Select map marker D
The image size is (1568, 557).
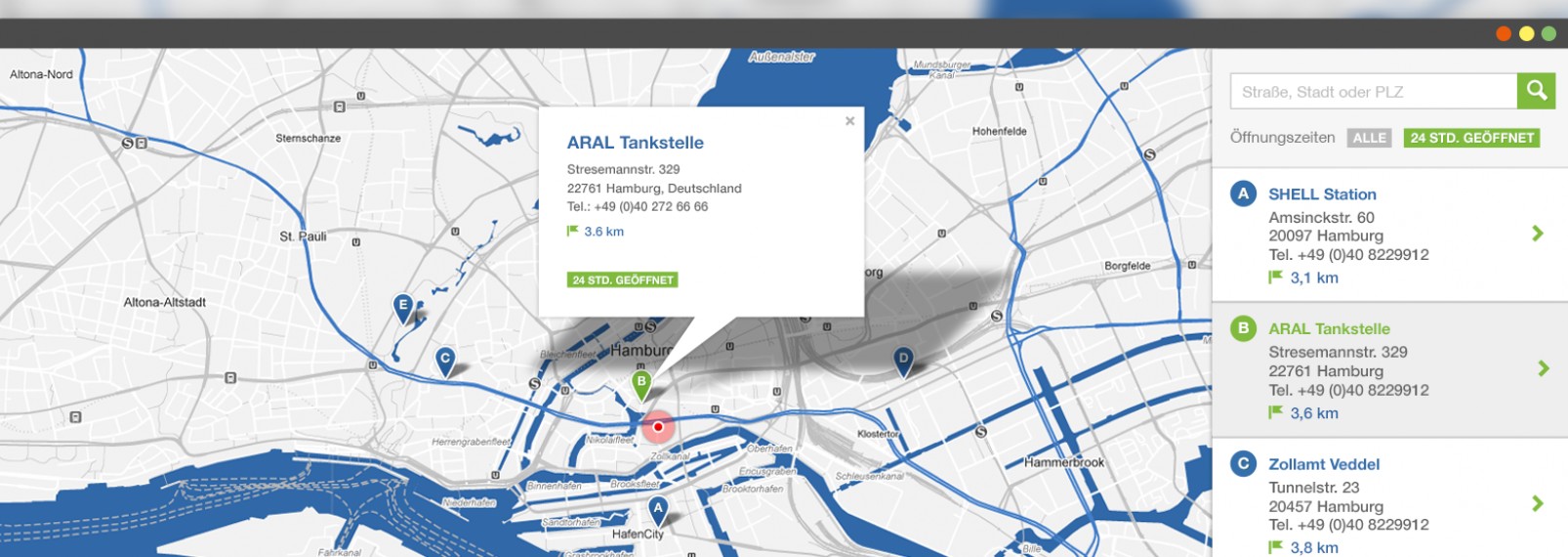click(903, 362)
